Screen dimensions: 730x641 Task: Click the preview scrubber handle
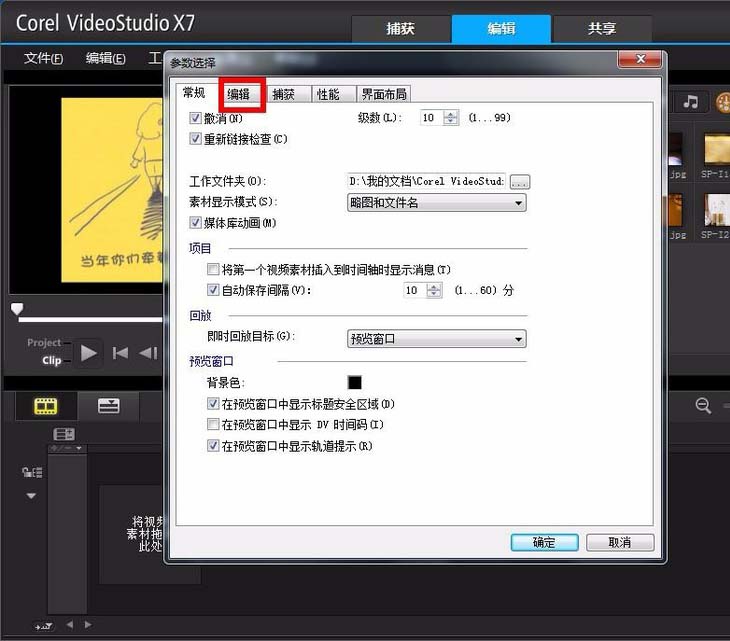point(17,309)
